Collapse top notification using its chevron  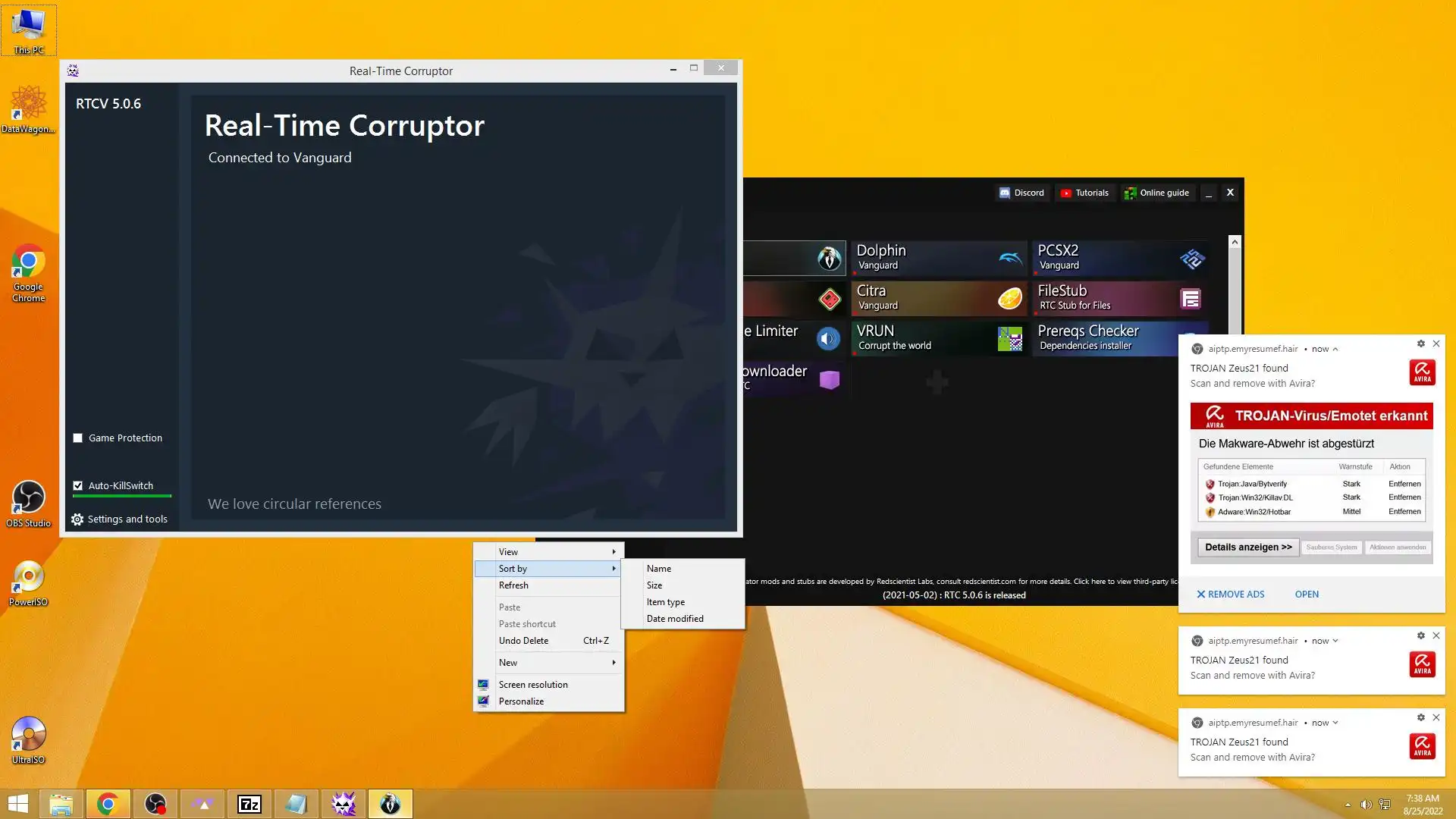(1335, 350)
